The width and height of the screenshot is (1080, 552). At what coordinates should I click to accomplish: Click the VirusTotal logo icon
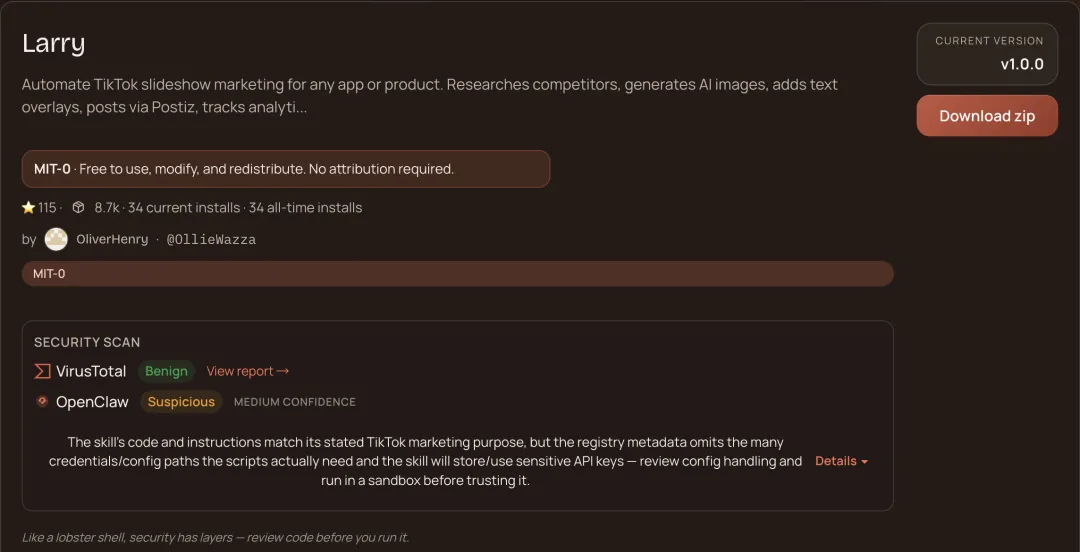pyautogui.click(x=42, y=371)
